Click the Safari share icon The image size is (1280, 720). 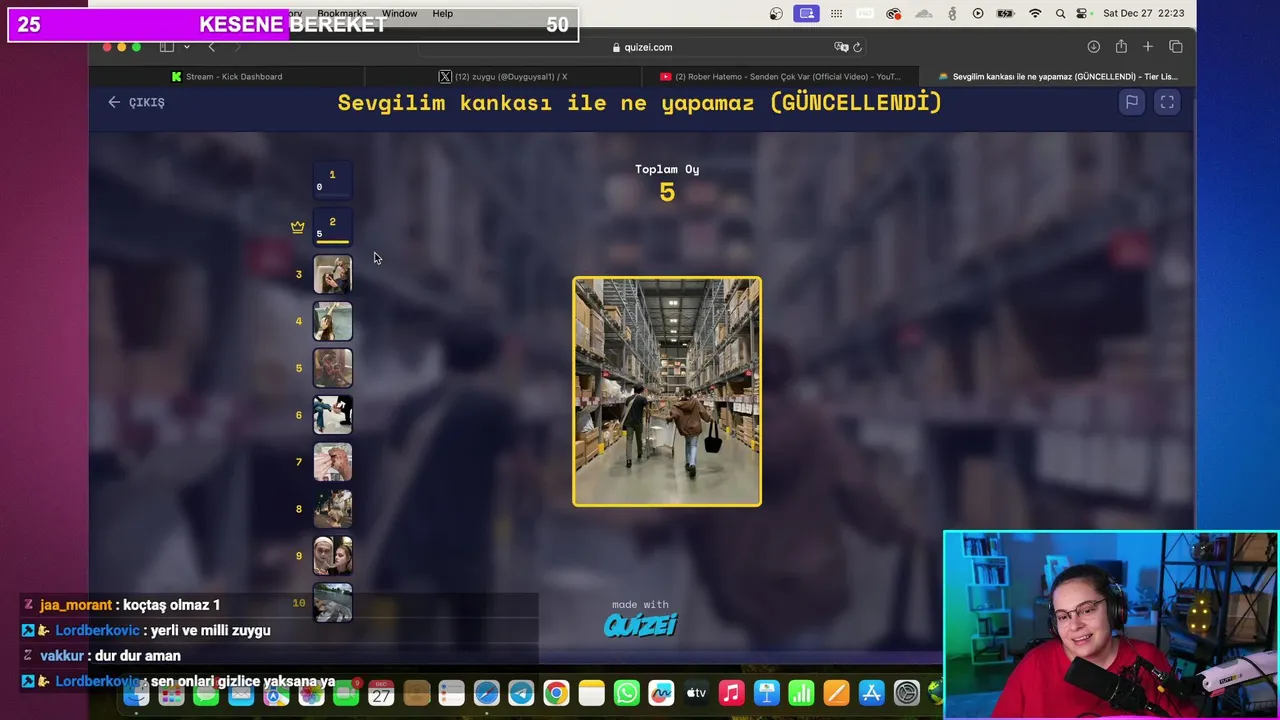(x=1121, y=47)
